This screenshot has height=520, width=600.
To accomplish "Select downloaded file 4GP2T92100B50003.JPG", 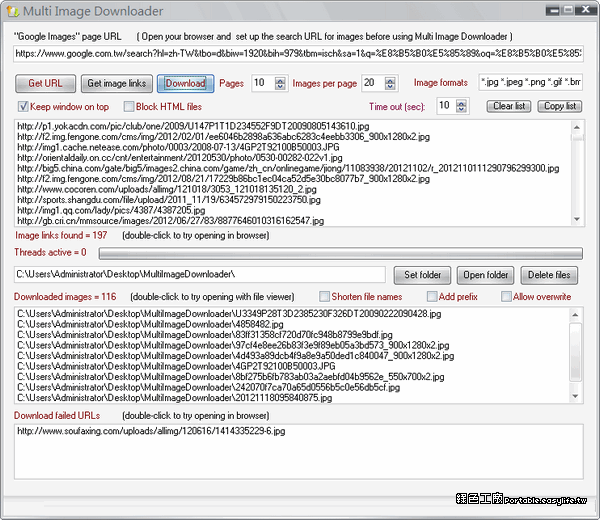I will (x=176, y=366).
